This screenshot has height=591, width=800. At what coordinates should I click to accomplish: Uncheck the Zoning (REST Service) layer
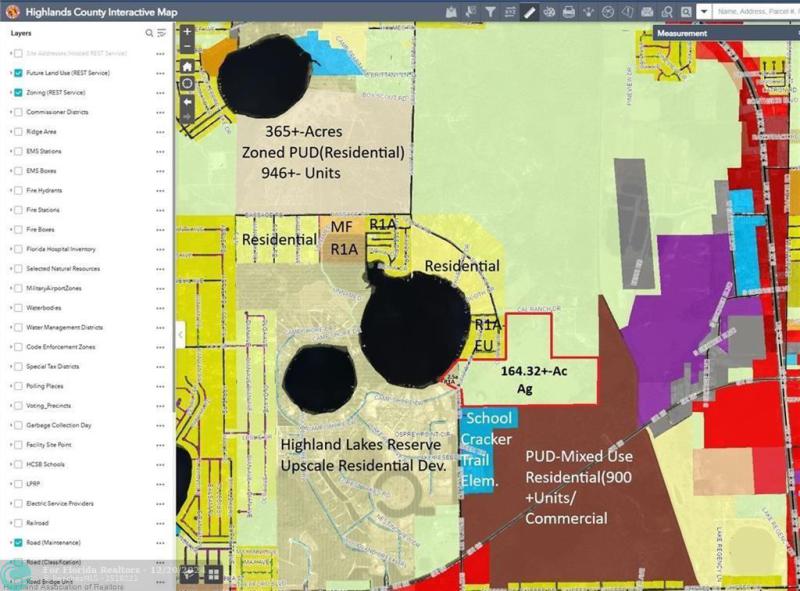coord(18,92)
